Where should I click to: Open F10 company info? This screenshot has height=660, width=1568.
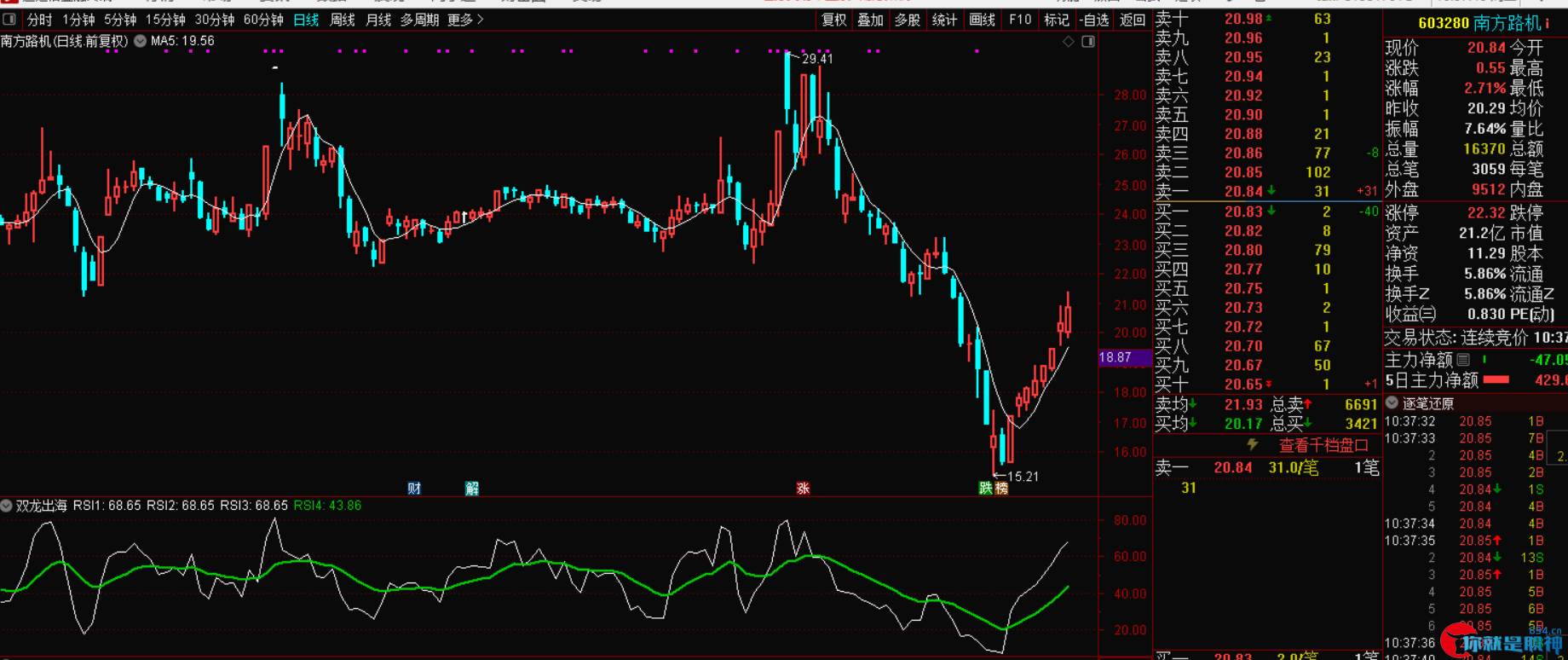(x=1019, y=20)
